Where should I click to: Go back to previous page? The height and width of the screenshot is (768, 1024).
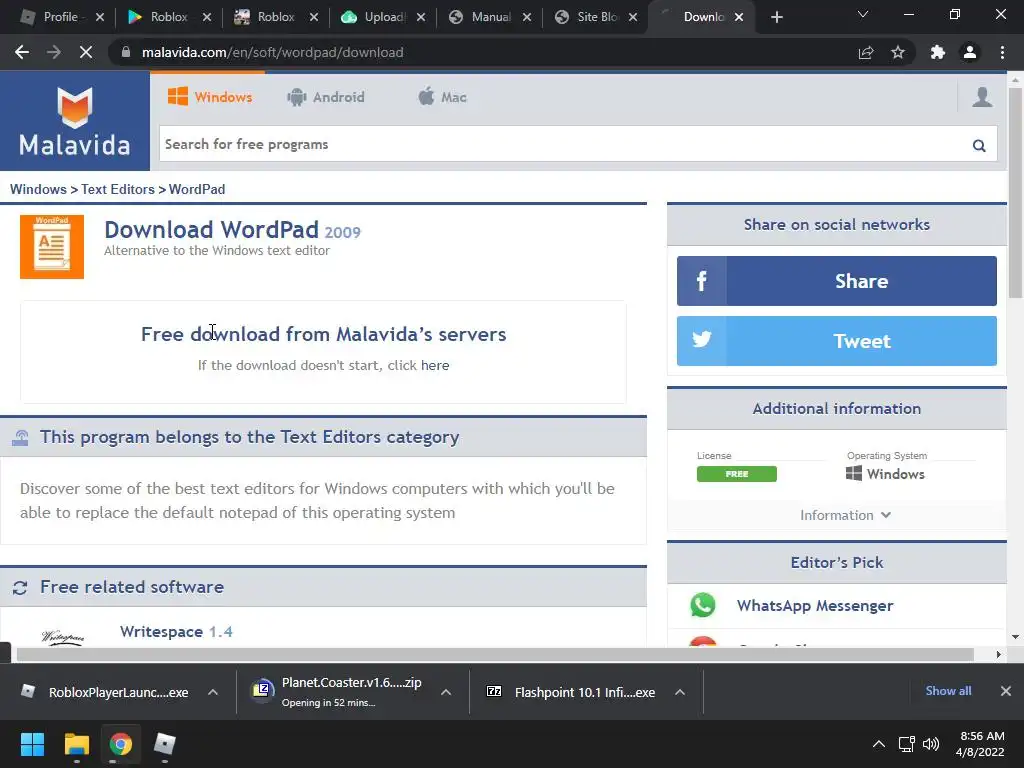22,52
